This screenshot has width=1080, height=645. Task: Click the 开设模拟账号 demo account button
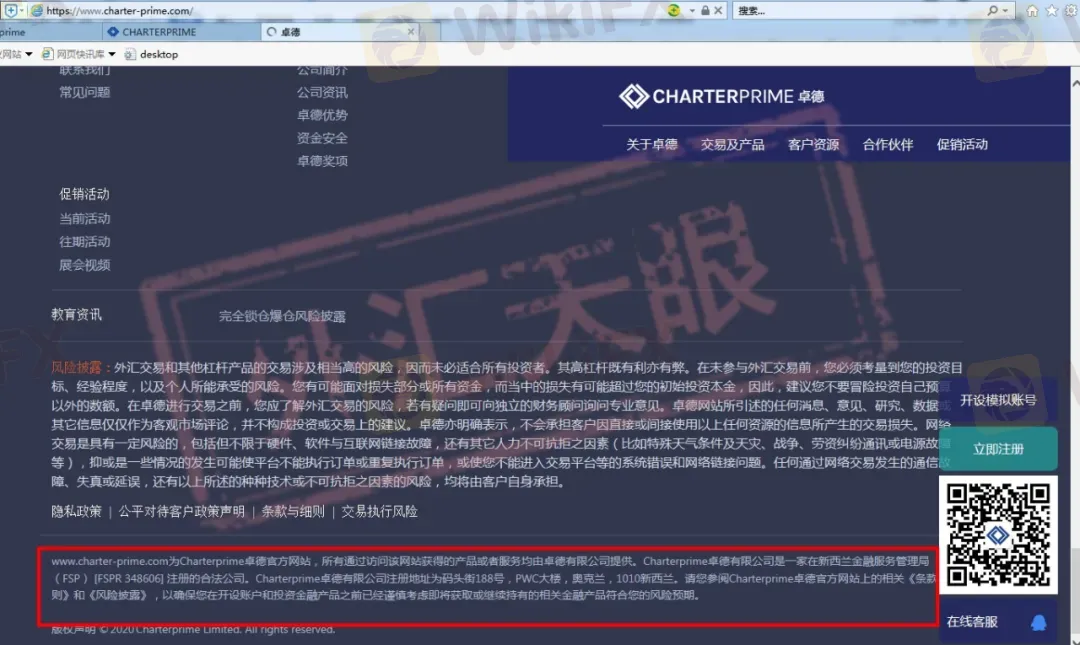998,400
